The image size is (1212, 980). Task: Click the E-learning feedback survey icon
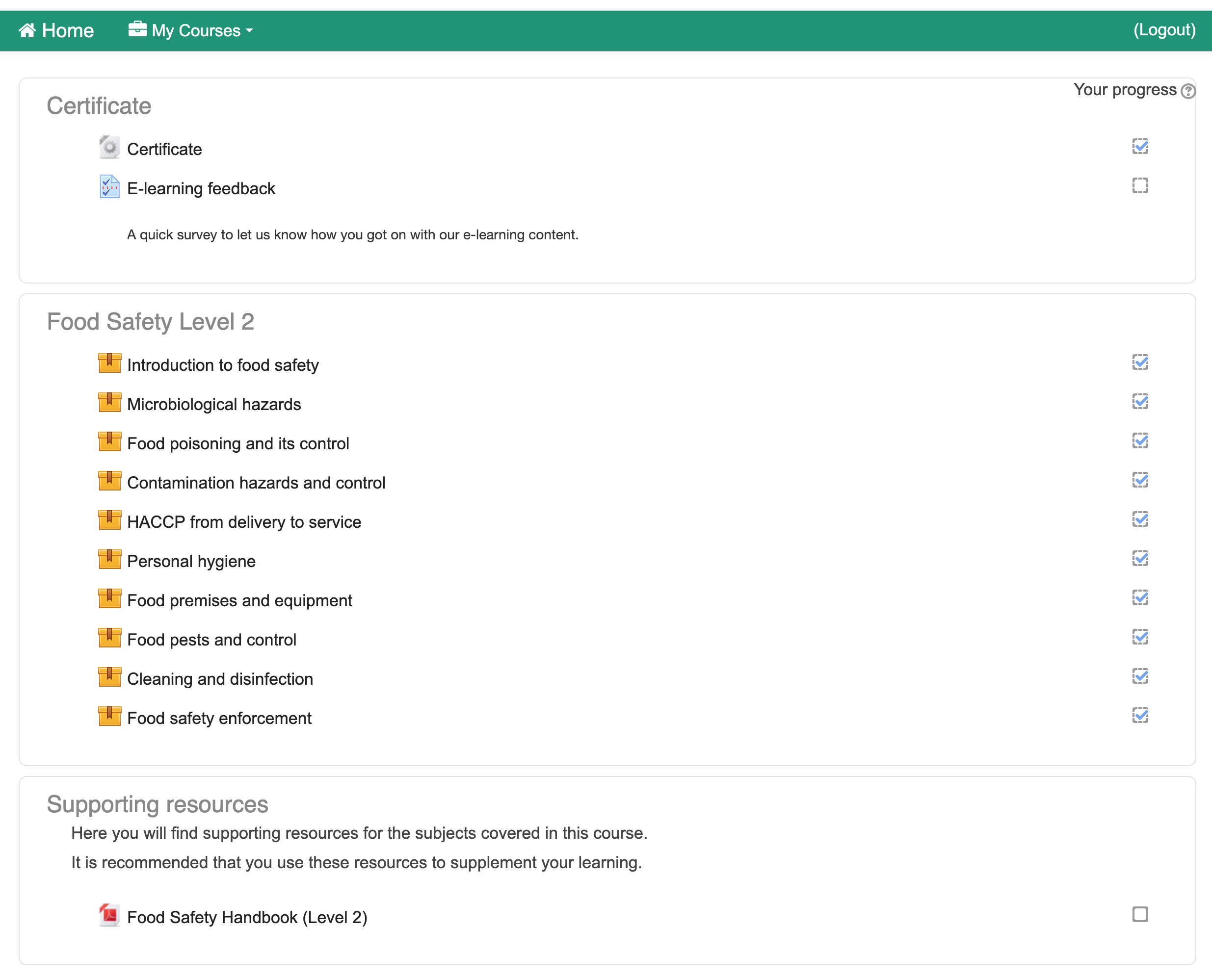point(109,187)
